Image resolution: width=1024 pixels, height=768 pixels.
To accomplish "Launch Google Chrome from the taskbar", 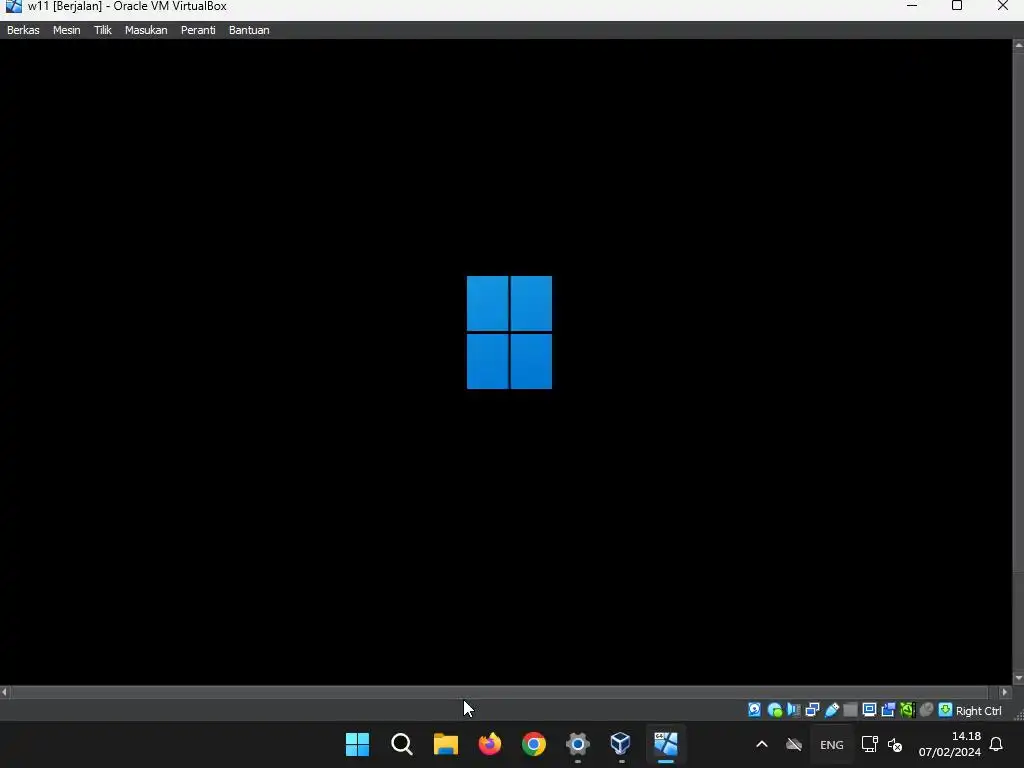I will click(x=534, y=744).
